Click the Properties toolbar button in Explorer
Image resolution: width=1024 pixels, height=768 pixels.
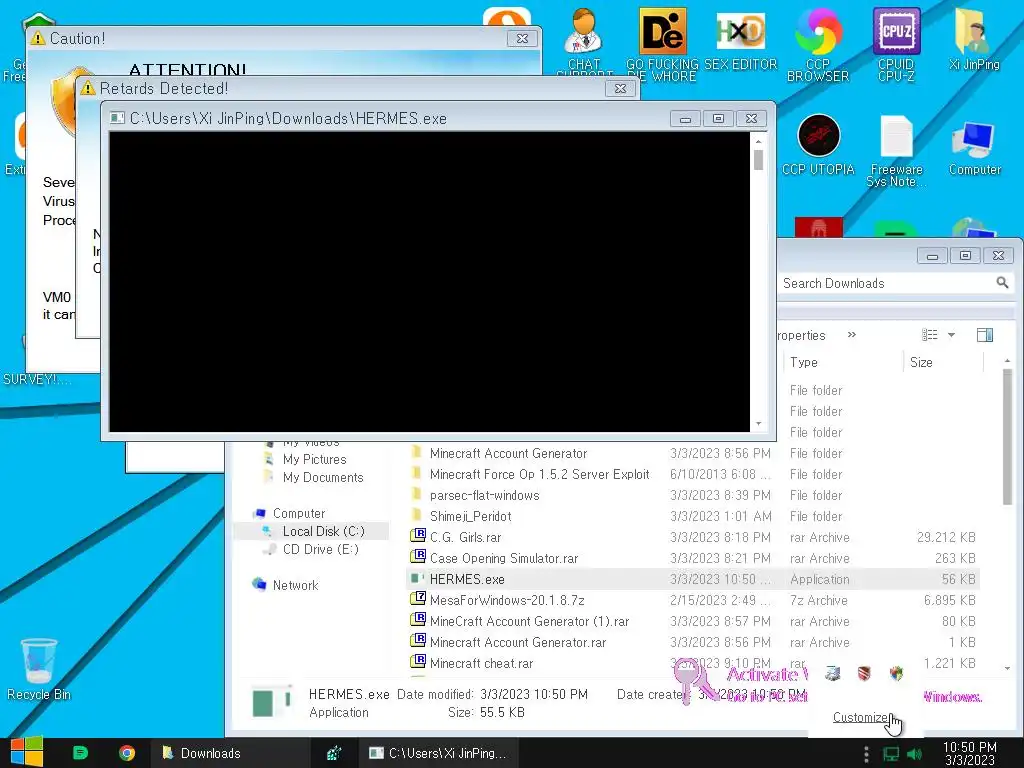[x=801, y=335]
